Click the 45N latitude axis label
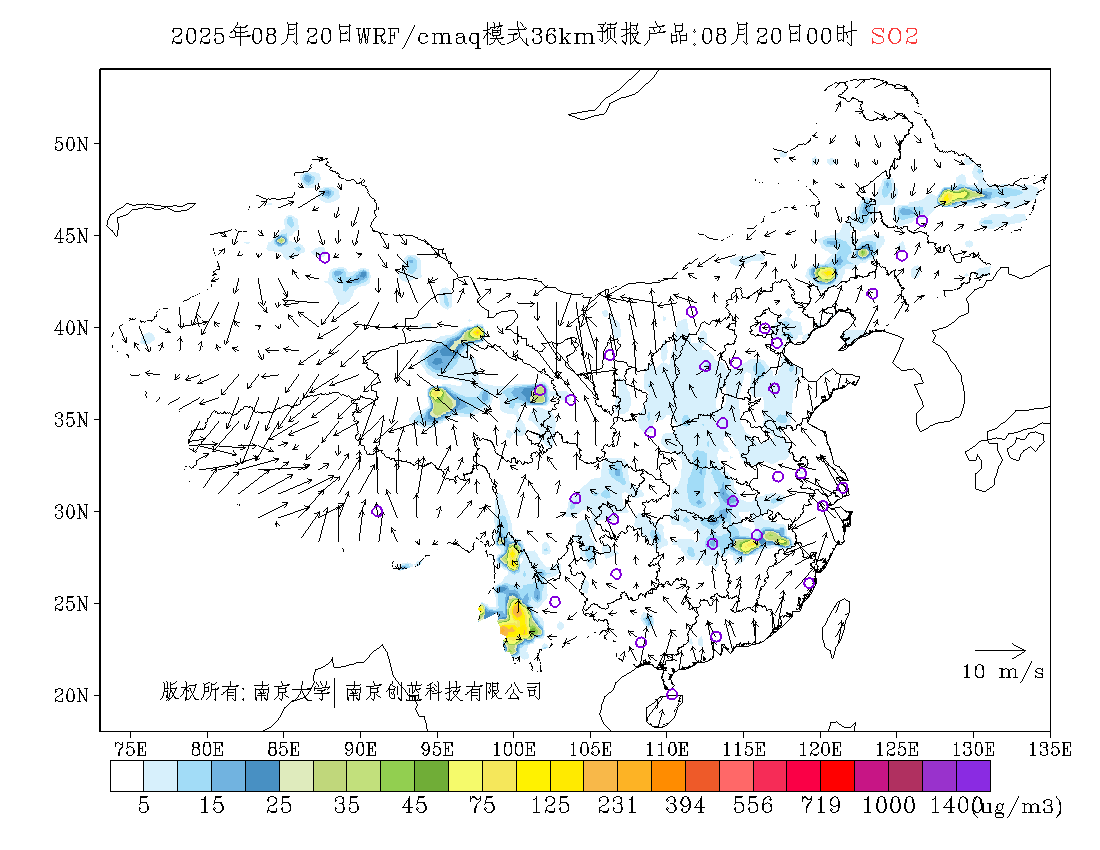The width and height of the screenshot is (1100, 850). [x=72, y=236]
